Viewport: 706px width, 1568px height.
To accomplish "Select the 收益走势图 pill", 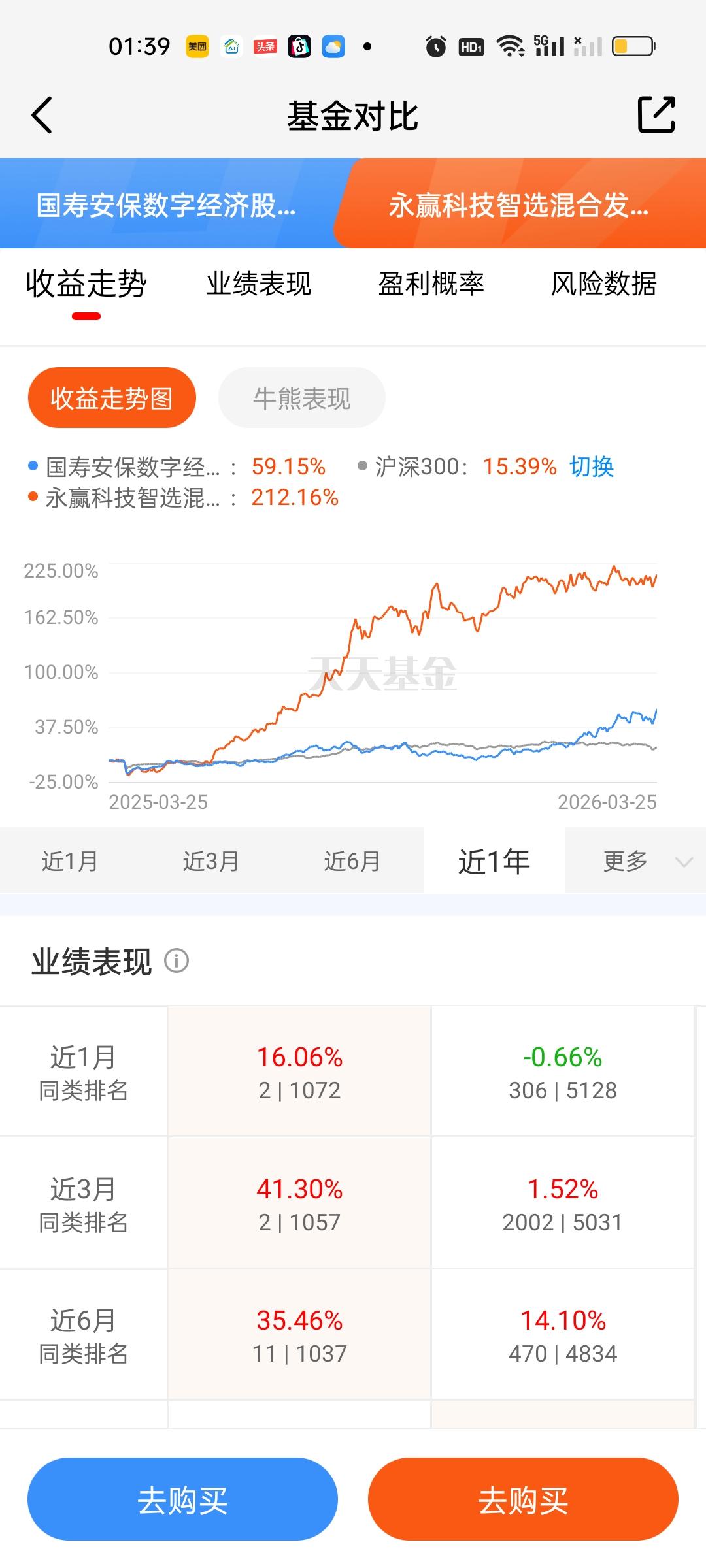I will pos(112,398).
